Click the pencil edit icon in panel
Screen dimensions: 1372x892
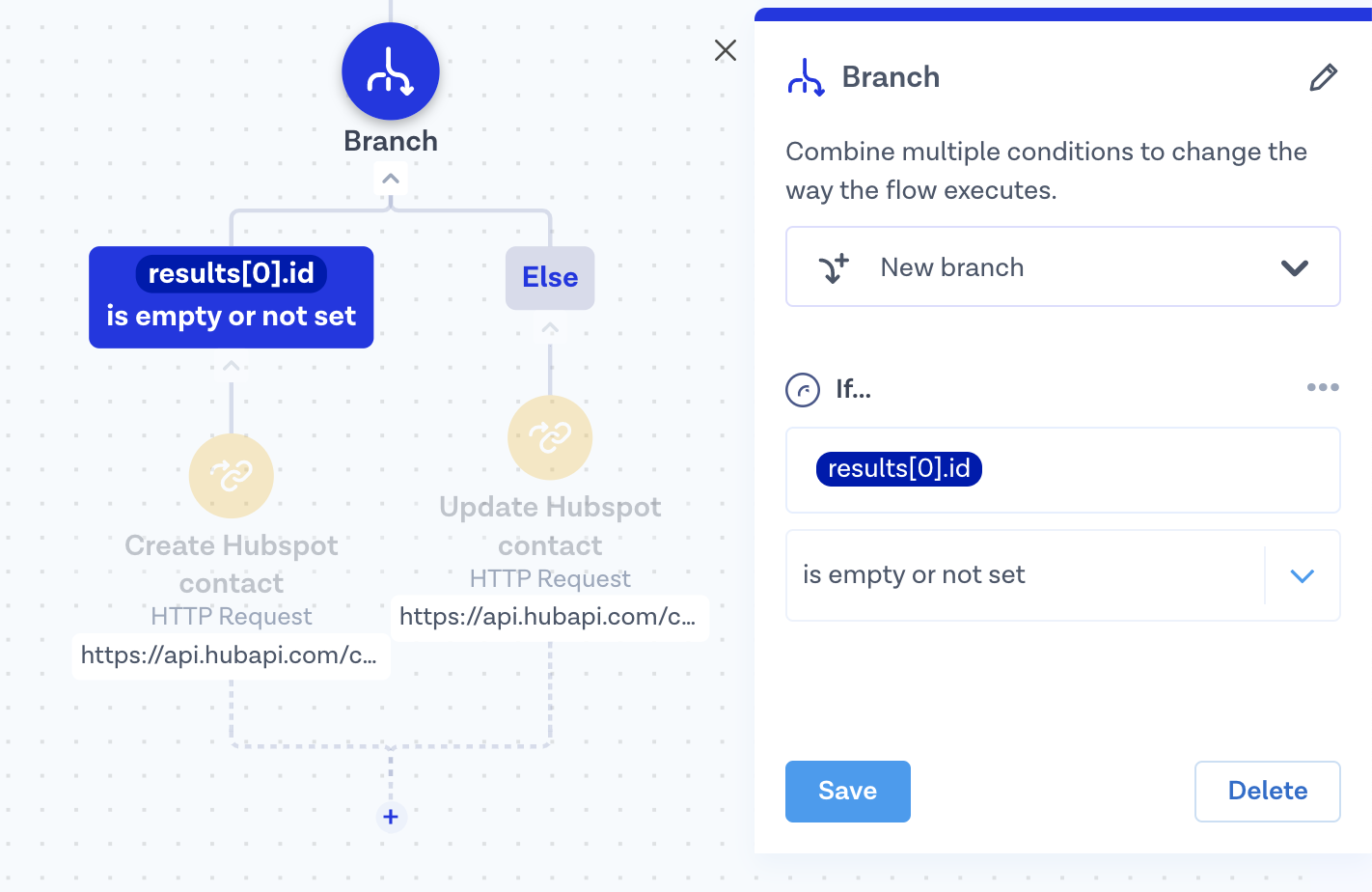(x=1323, y=77)
